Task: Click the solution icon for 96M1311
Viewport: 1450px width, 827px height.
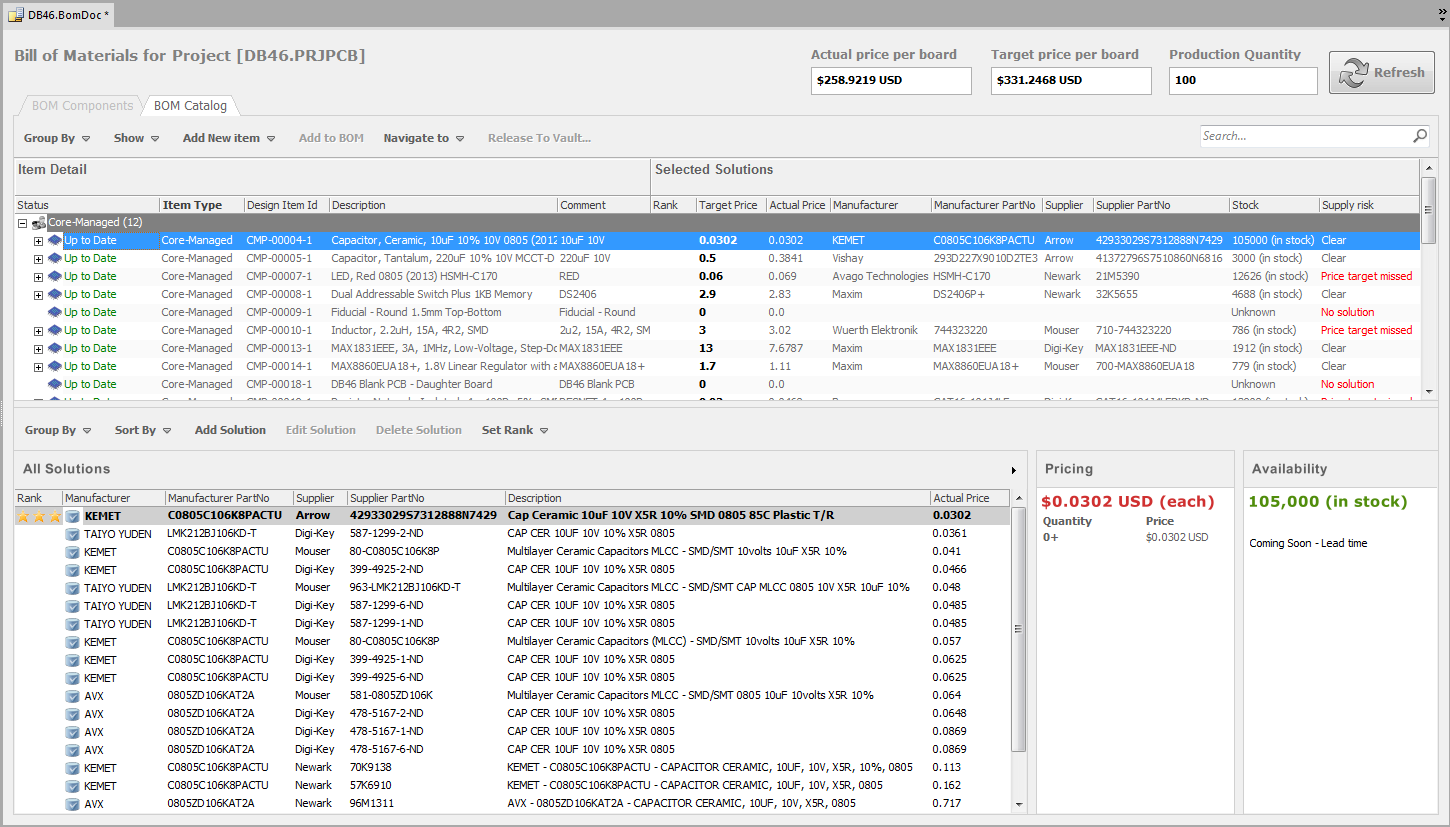Action: 73,804
